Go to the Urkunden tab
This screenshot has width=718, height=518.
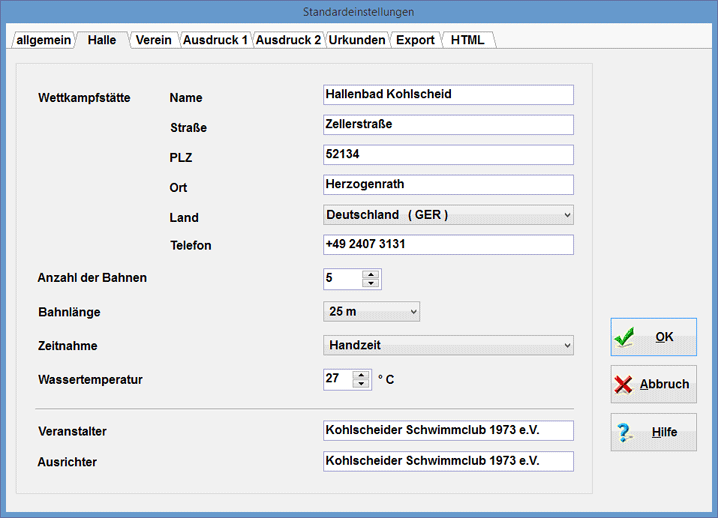356,40
